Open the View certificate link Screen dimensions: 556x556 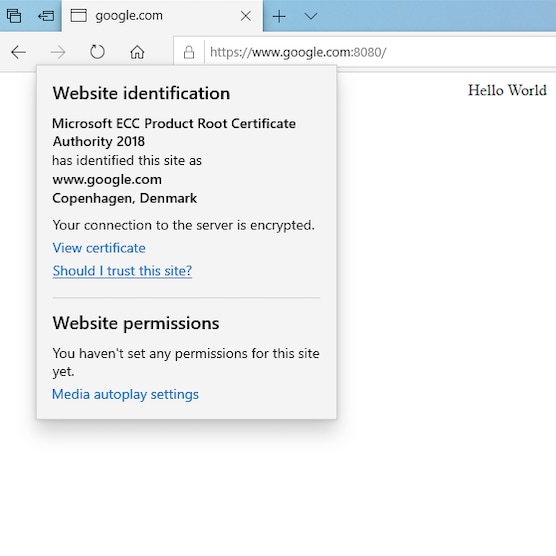click(x=99, y=248)
